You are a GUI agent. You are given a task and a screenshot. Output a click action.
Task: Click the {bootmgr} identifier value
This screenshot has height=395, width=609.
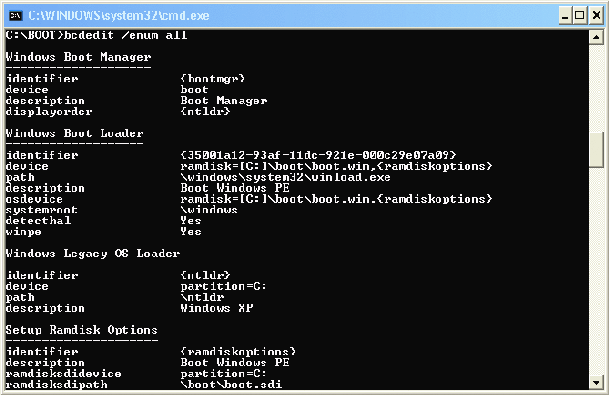[x=212, y=78]
